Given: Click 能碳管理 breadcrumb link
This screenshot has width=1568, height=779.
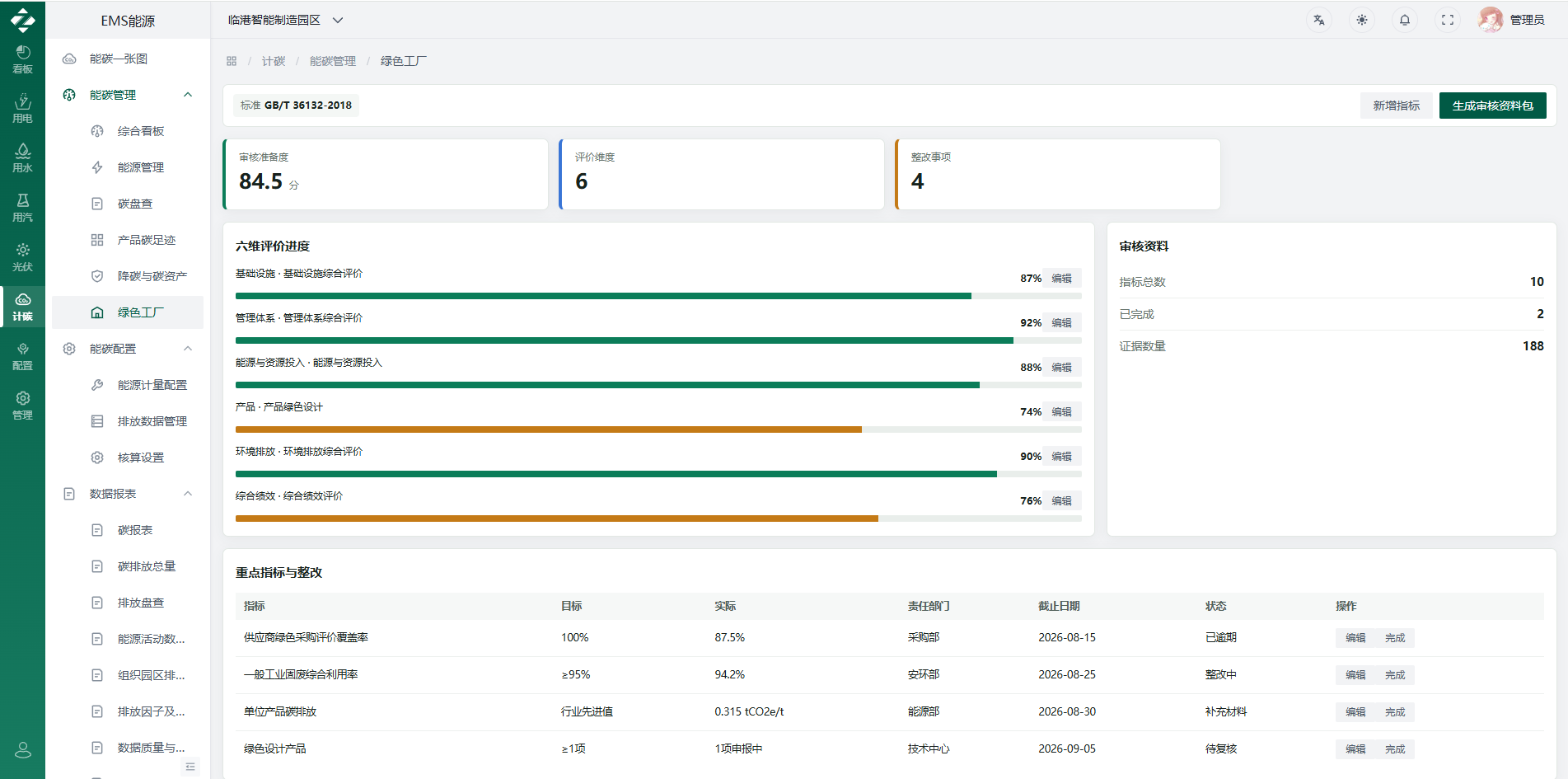Looking at the screenshot, I should [x=333, y=61].
